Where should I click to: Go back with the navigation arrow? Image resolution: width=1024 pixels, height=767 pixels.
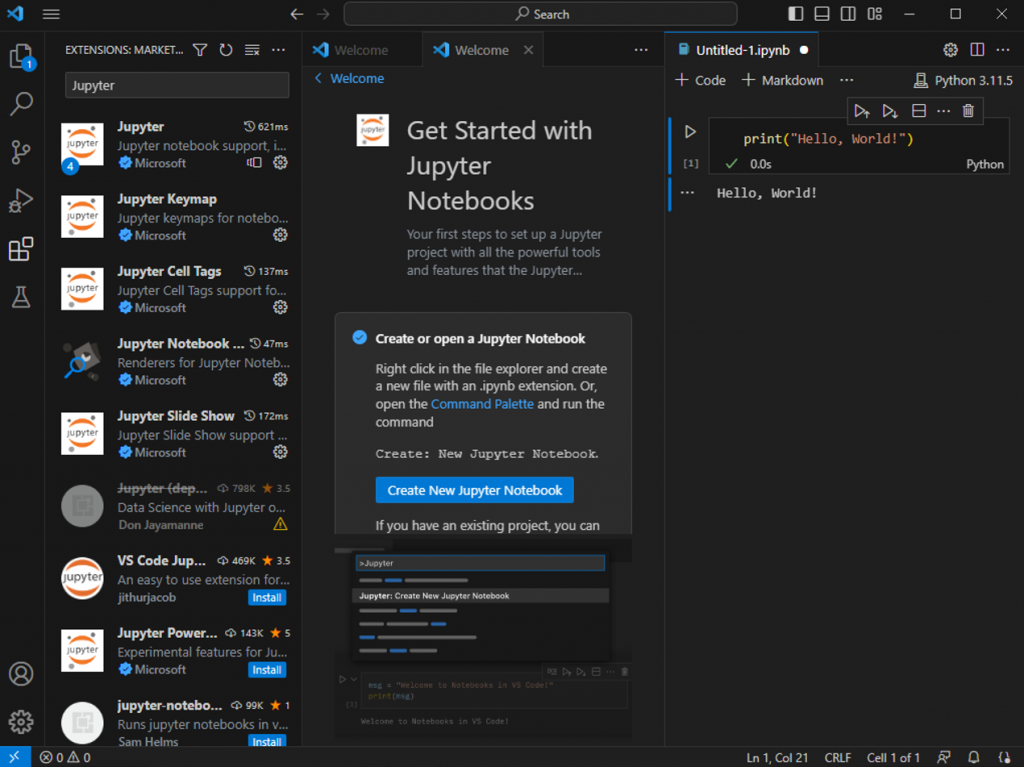point(297,14)
